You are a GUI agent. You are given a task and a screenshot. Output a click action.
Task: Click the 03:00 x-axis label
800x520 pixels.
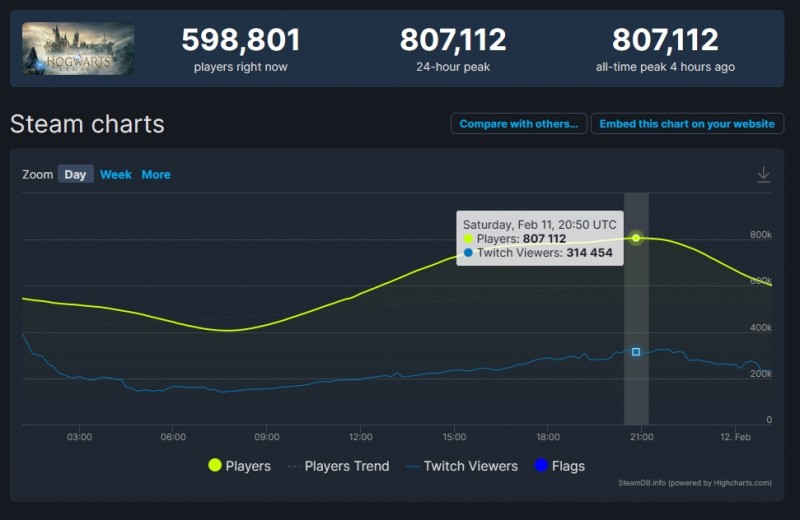click(x=79, y=437)
